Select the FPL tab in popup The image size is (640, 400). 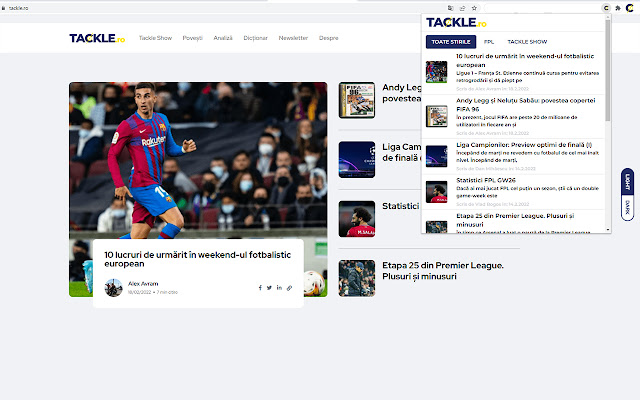click(x=489, y=42)
